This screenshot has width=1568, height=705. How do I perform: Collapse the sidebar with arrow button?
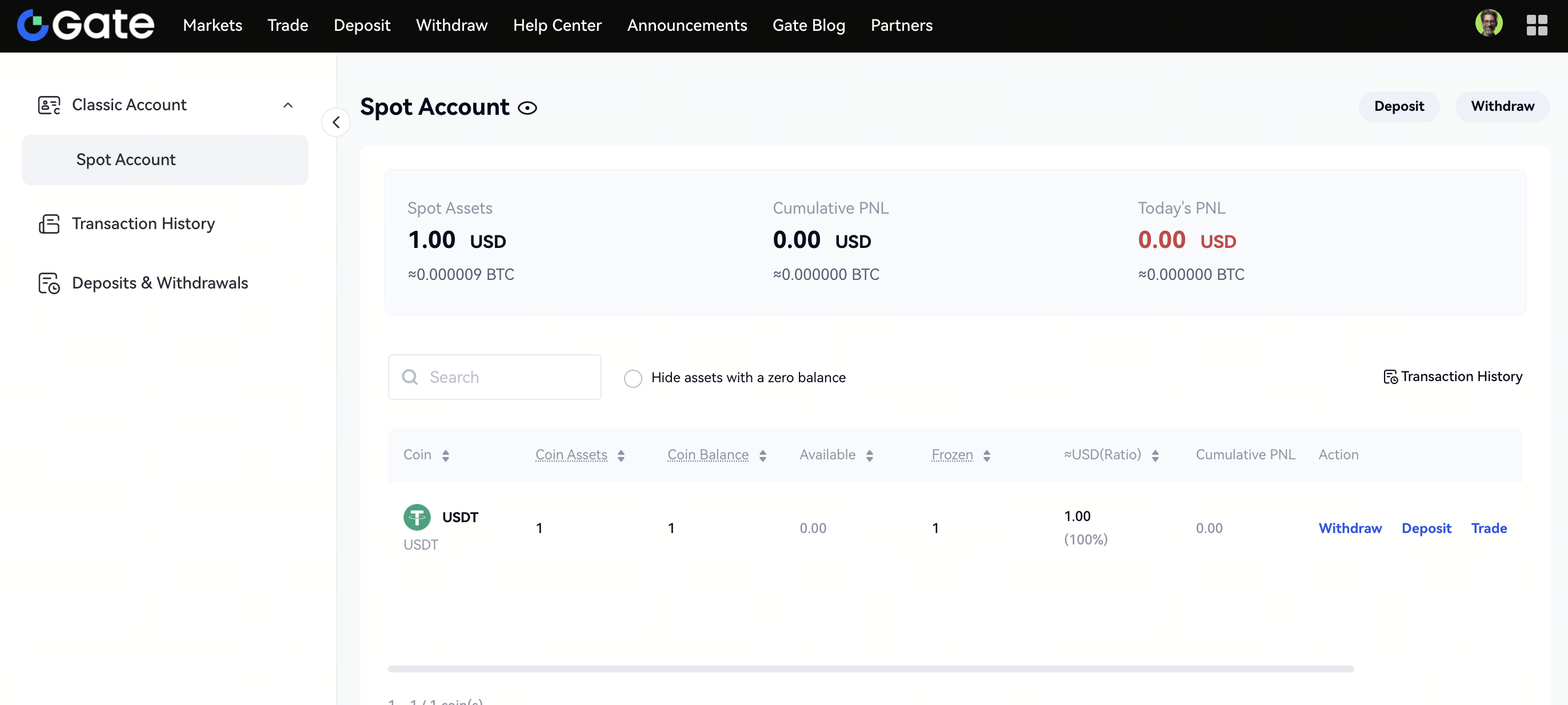[335, 122]
